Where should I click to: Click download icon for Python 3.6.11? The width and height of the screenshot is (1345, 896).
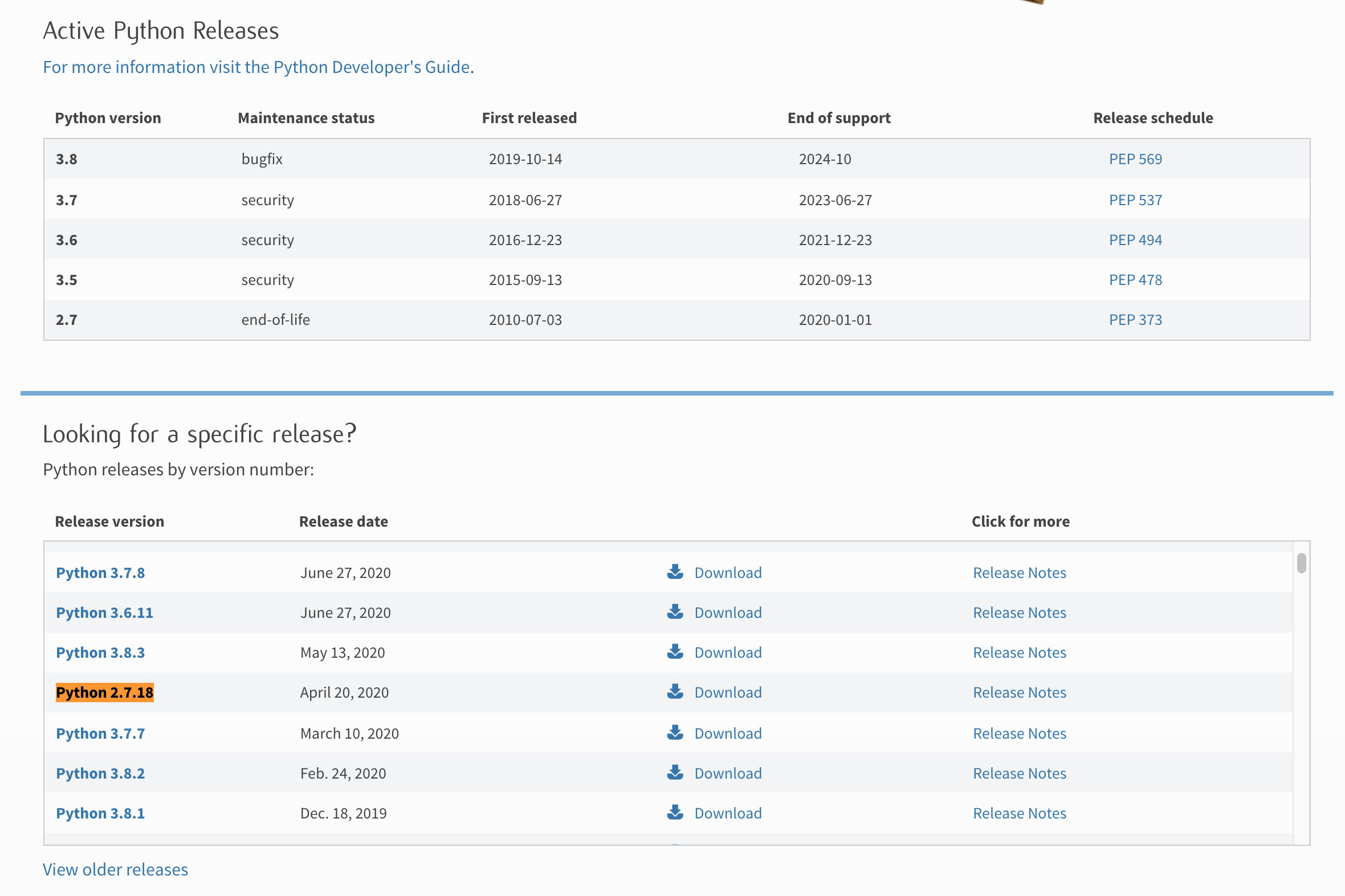675,612
